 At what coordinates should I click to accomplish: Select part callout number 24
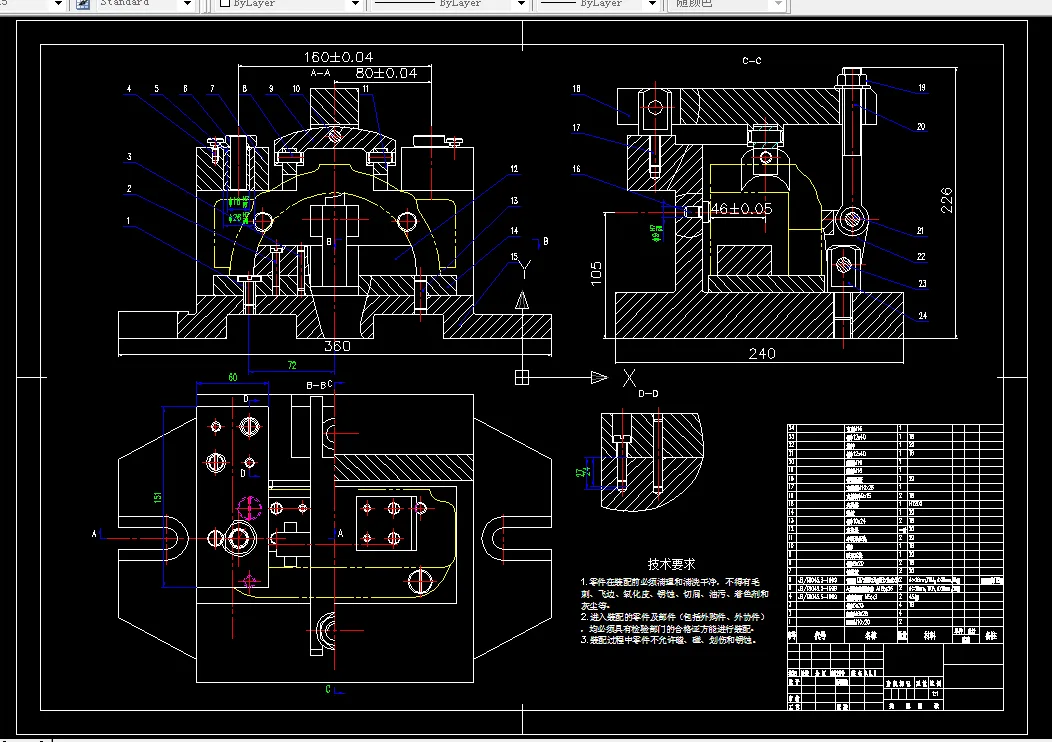(x=923, y=315)
